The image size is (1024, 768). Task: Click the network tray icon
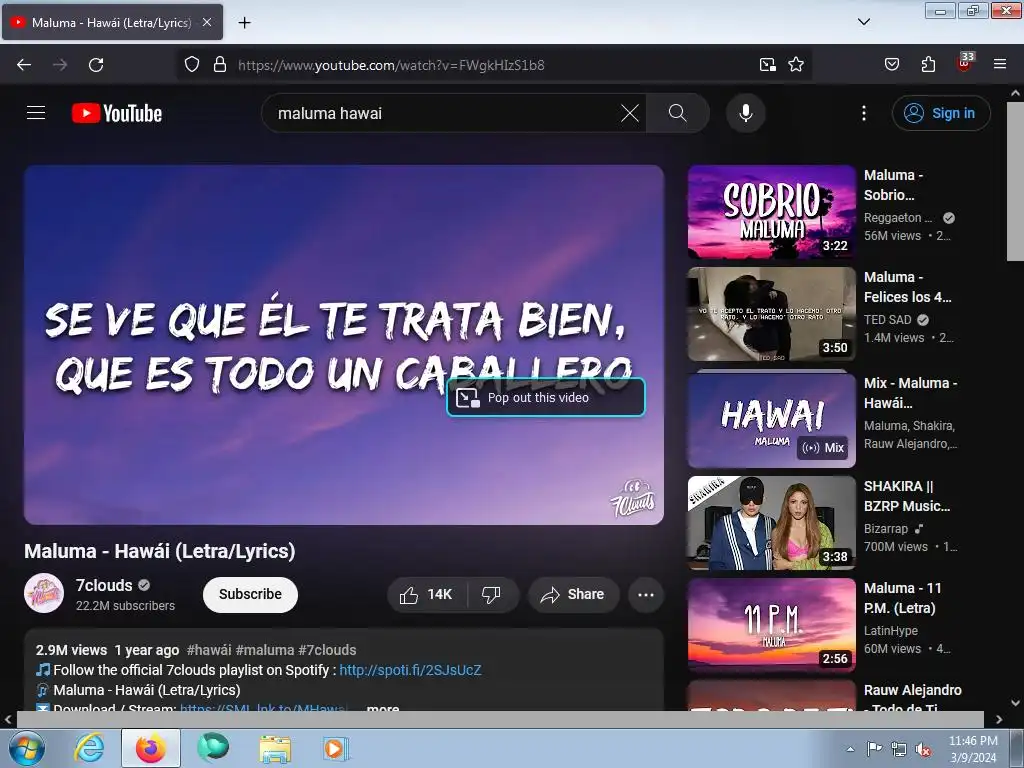tap(899, 750)
